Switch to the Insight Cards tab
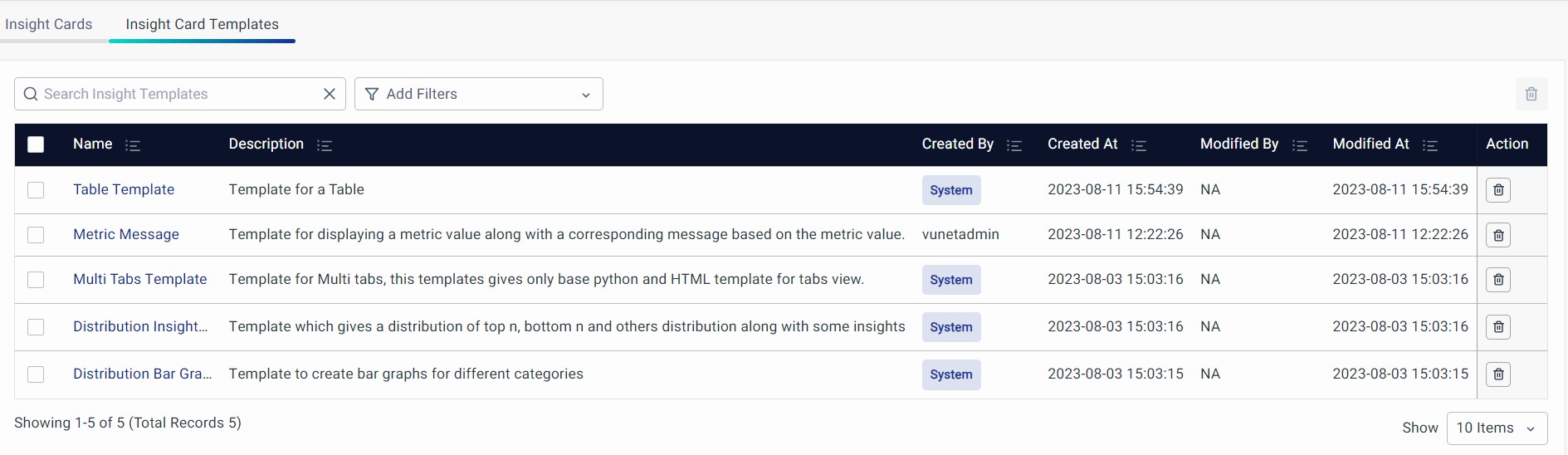The height and width of the screenshot is (455, 1568). 49,24
